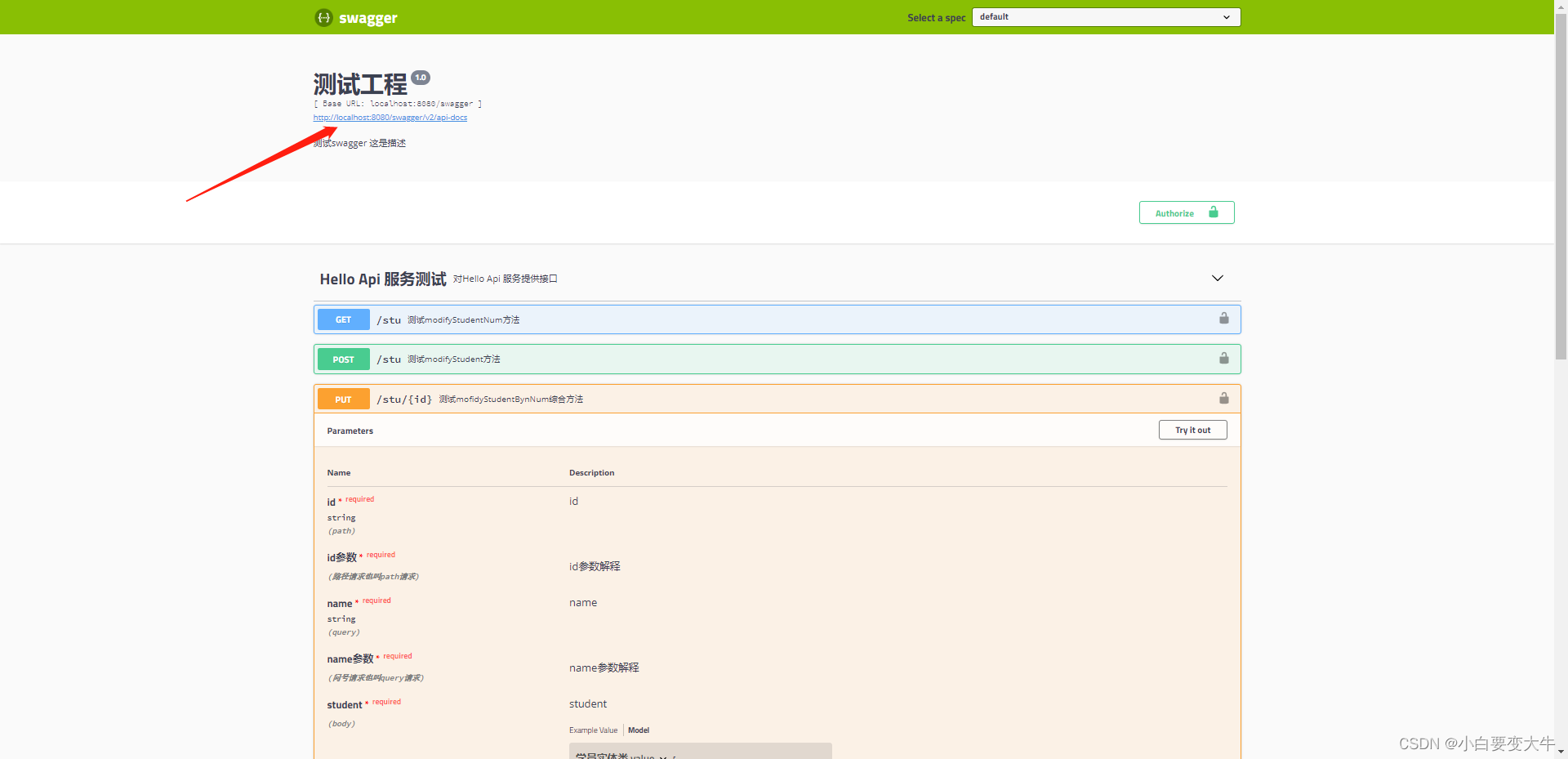The width and height of the screenshot is (1568, 759).
Task: Click the lock icon on GET /stu
Action: [1224, 319]
